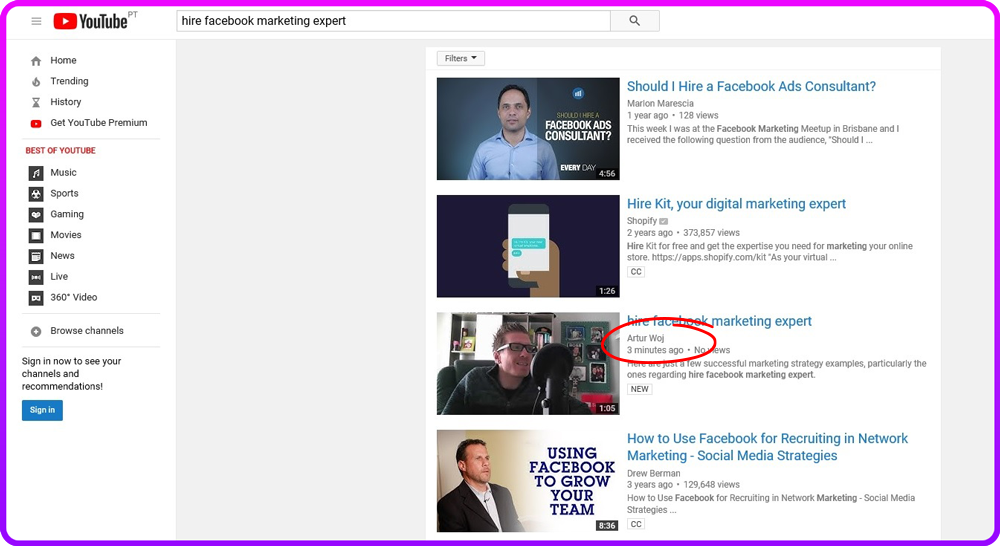Screen dimensions: 1000x546
Task: Select Music label in sidebar
Action: click(63, 172)
